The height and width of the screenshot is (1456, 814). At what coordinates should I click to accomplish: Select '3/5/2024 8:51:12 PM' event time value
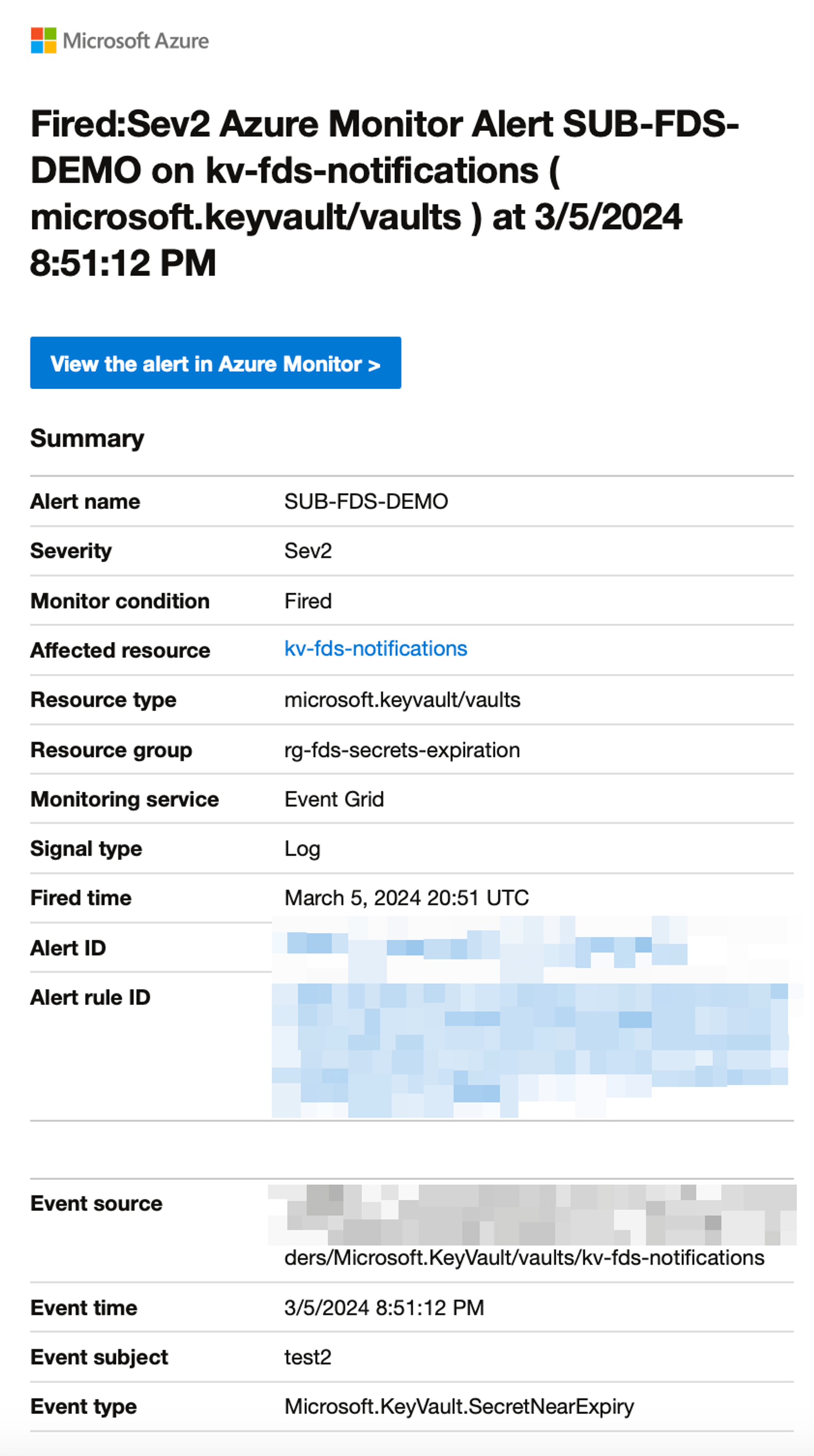384,1308
